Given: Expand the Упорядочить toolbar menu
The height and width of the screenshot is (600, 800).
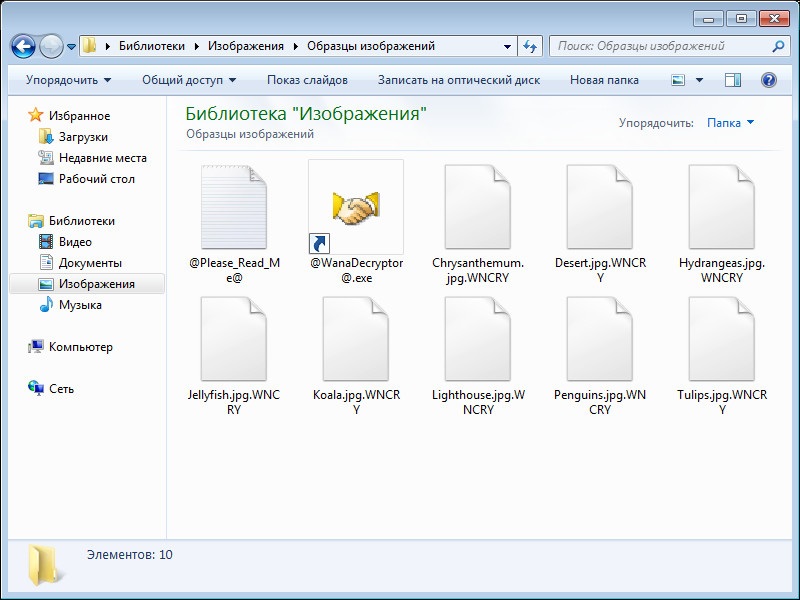Looking at the screenshot, I should coord(68,80).
